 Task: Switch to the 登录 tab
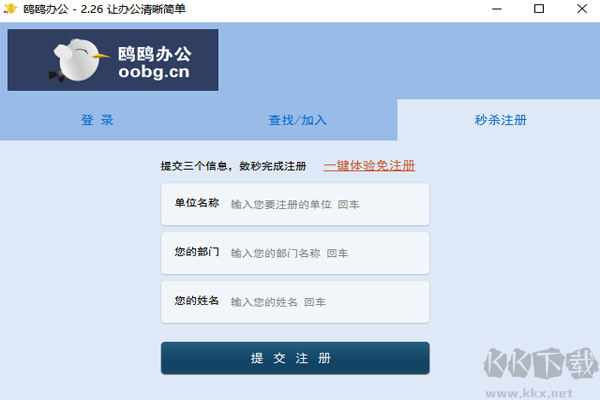click(x=97, y=120)
